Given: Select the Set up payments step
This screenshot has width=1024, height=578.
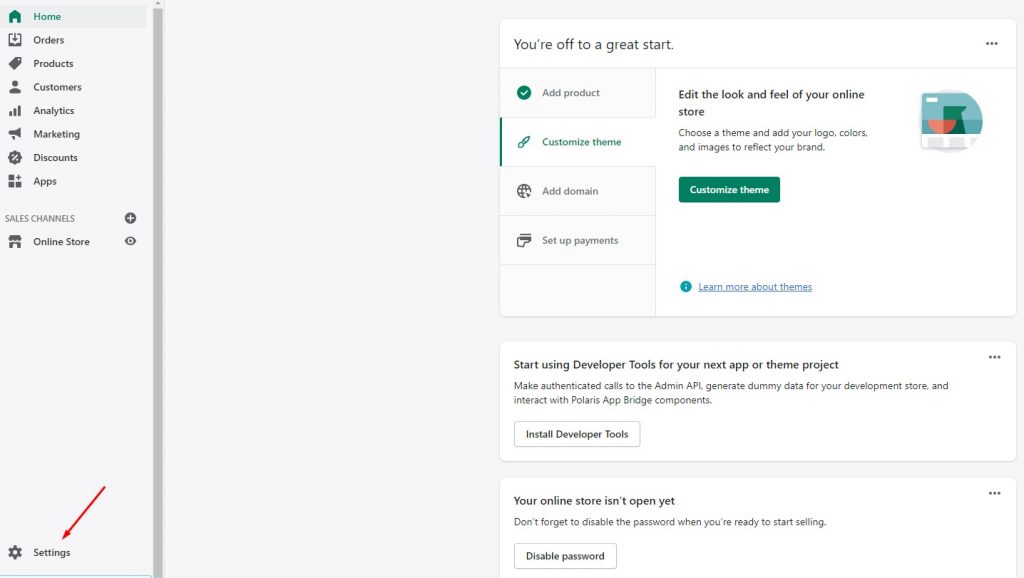Looking at the screenshot, I should pos(578,240).
